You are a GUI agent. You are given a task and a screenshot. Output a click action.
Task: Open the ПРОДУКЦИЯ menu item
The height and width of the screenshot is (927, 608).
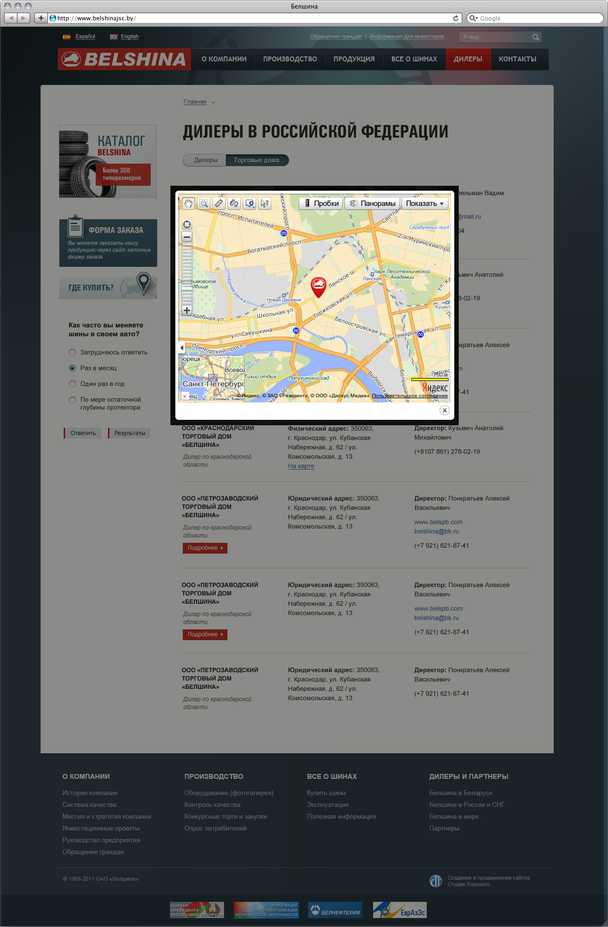354,59
